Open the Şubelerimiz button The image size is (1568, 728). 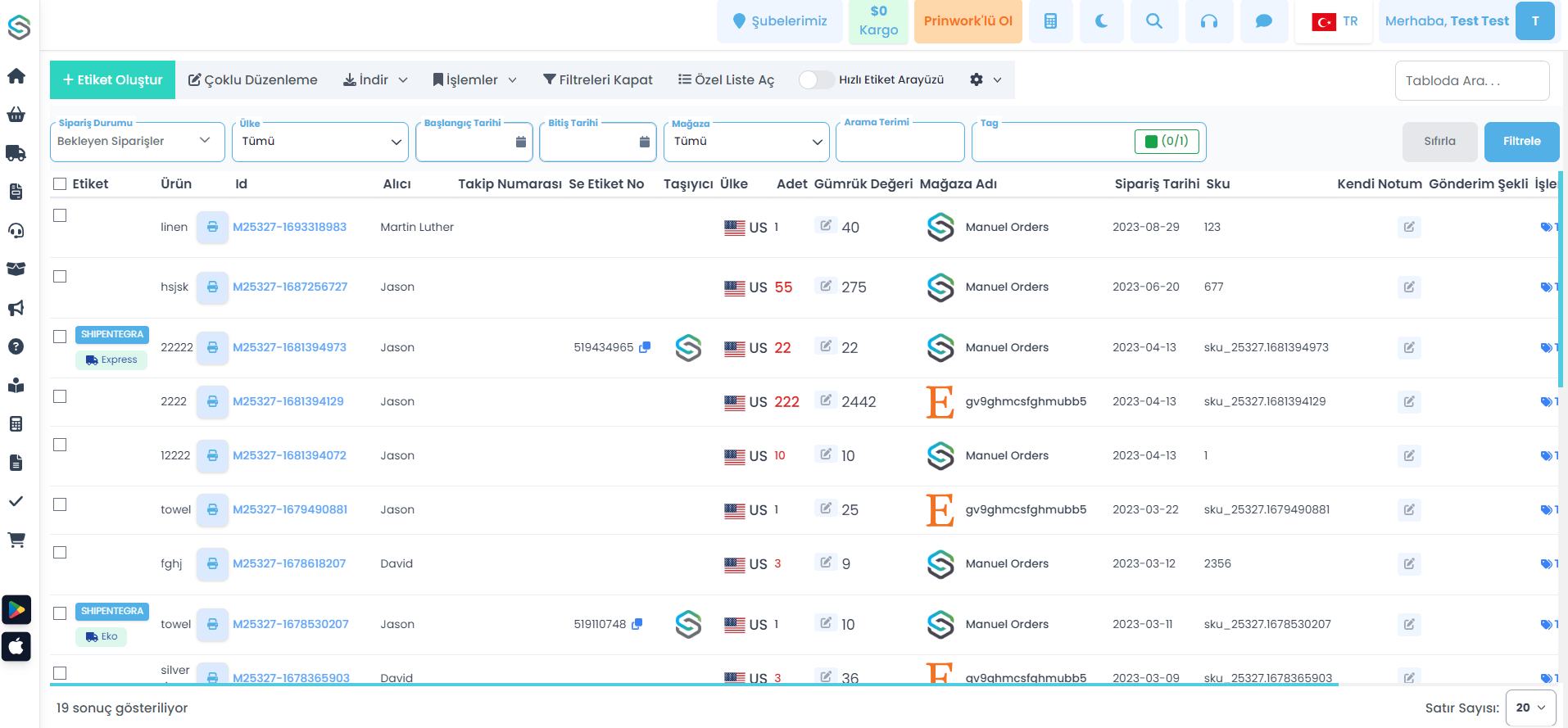pyautogui.click(x=780, y=21)
